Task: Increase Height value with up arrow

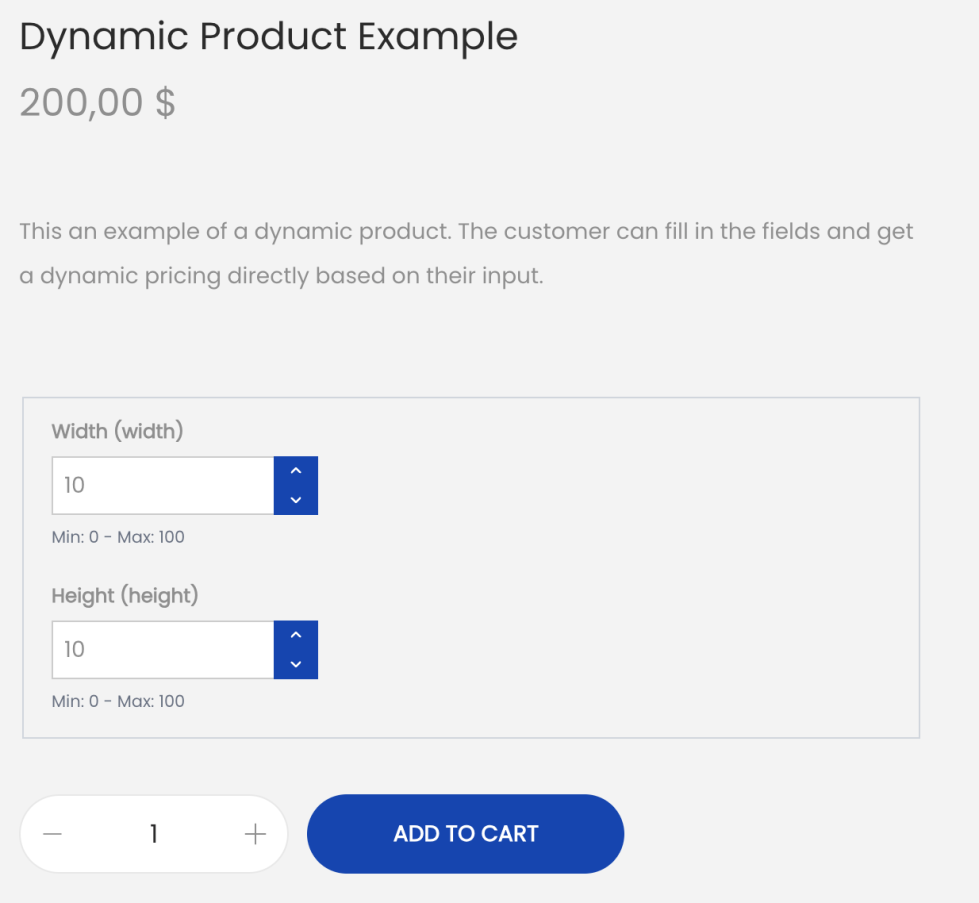Action: coord(295,635)
